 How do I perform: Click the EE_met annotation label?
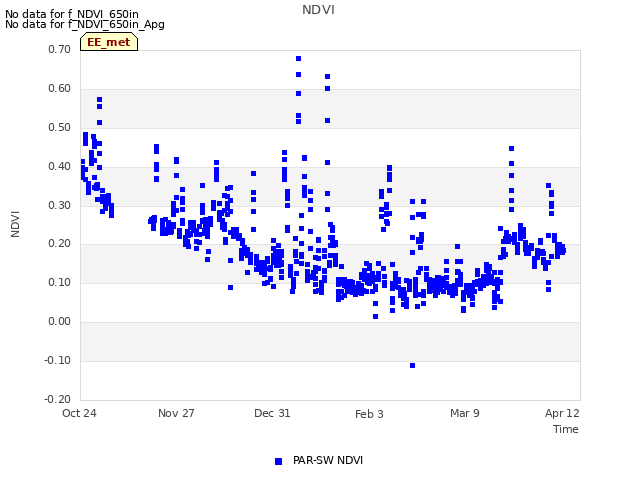(x=109, y=42)
